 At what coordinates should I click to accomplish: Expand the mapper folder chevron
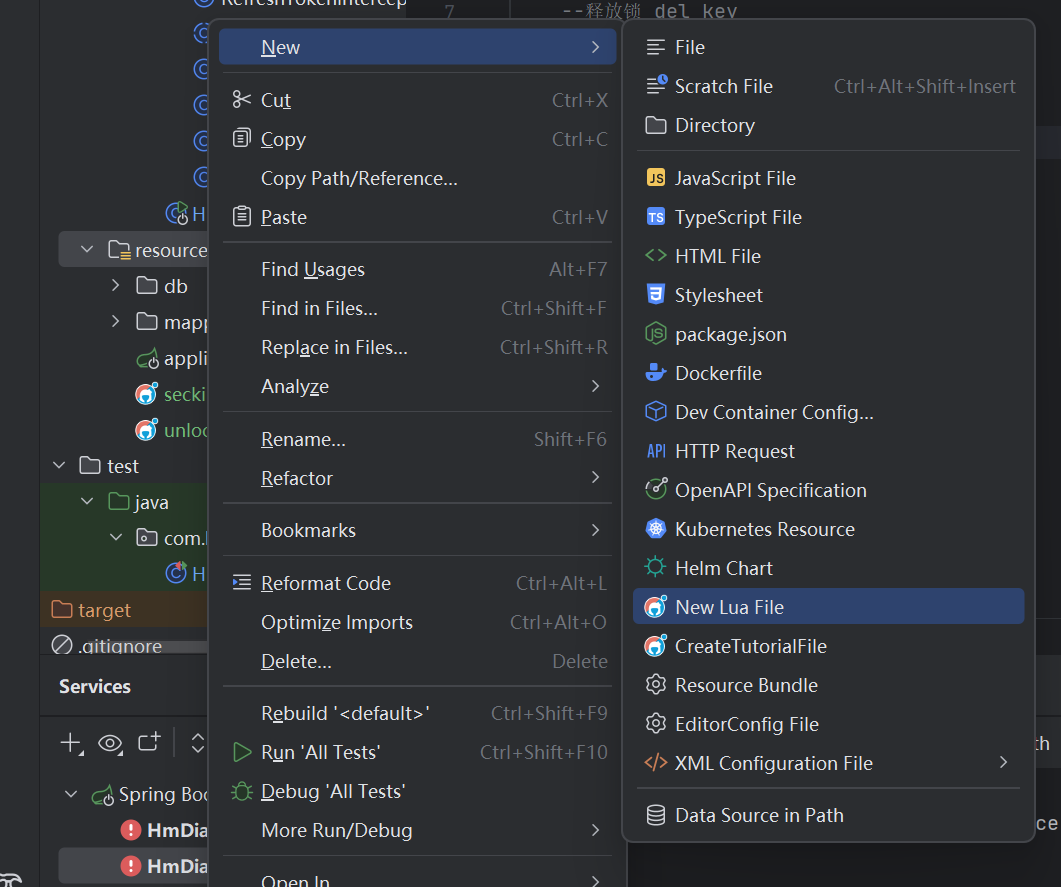click(x=115, y=321)
